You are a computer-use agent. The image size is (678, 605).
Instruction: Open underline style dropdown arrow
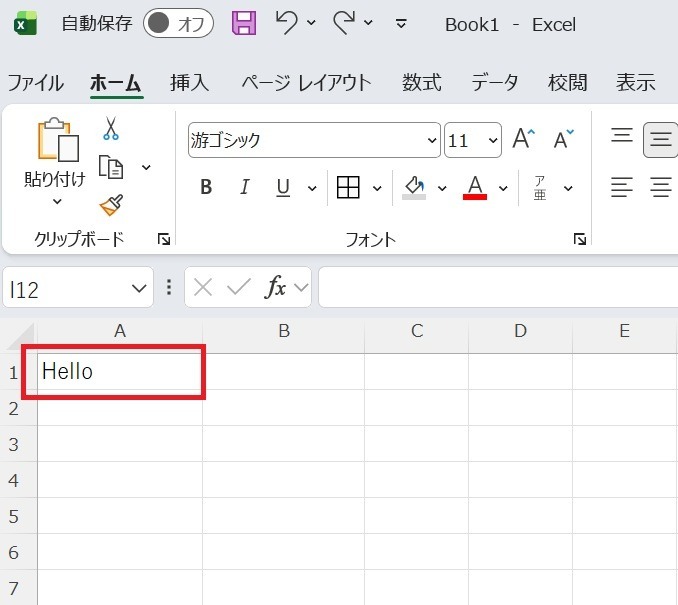click(x=312, y=188)
